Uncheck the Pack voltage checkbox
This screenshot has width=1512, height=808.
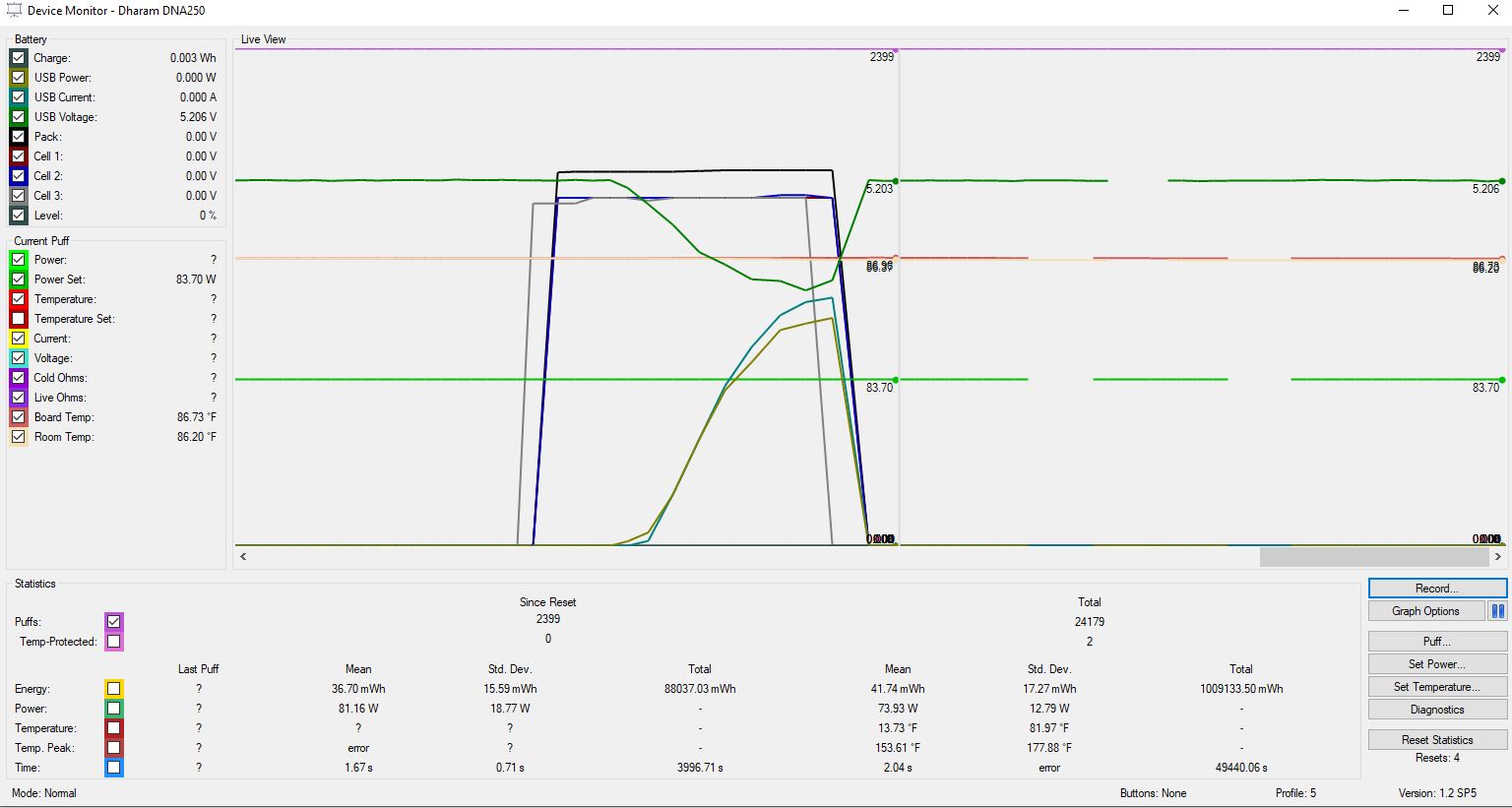coord(19,137)
